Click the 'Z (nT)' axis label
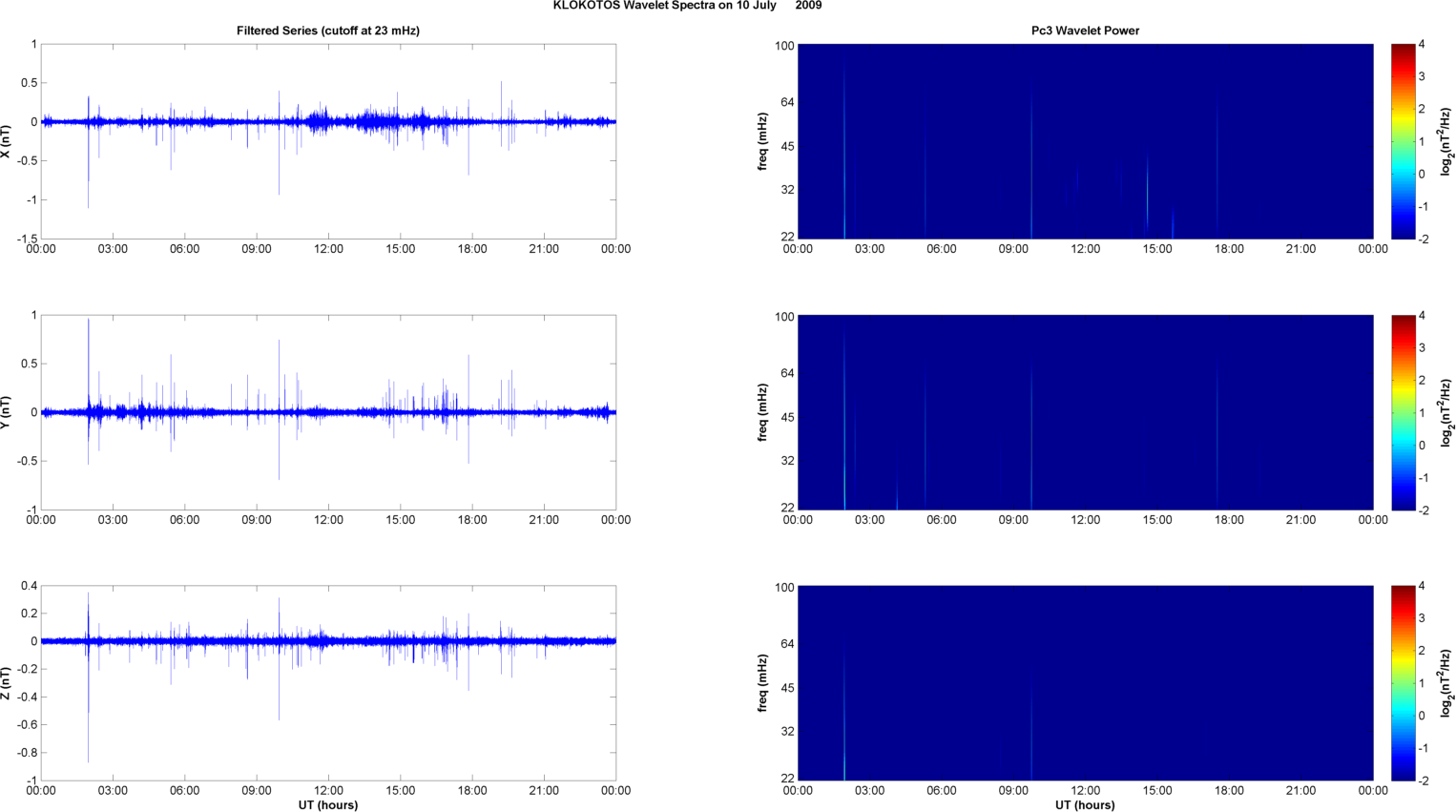The width and height of the screenshot is (1456, 812). point(7,683)
